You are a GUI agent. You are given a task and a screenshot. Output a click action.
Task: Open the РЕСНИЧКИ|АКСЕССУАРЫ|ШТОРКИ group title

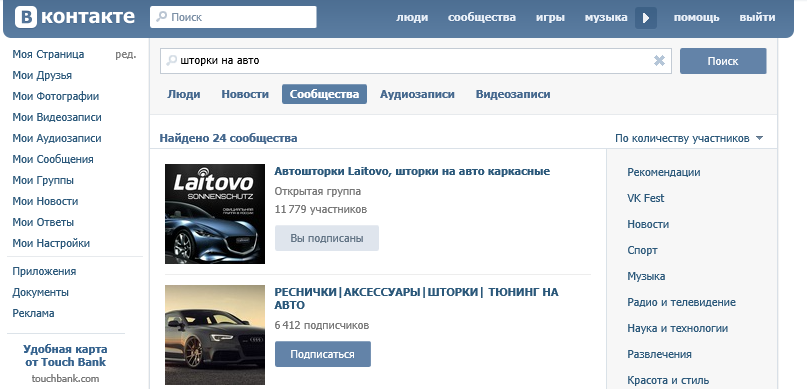pyautogui.click(x=416, y=299)
